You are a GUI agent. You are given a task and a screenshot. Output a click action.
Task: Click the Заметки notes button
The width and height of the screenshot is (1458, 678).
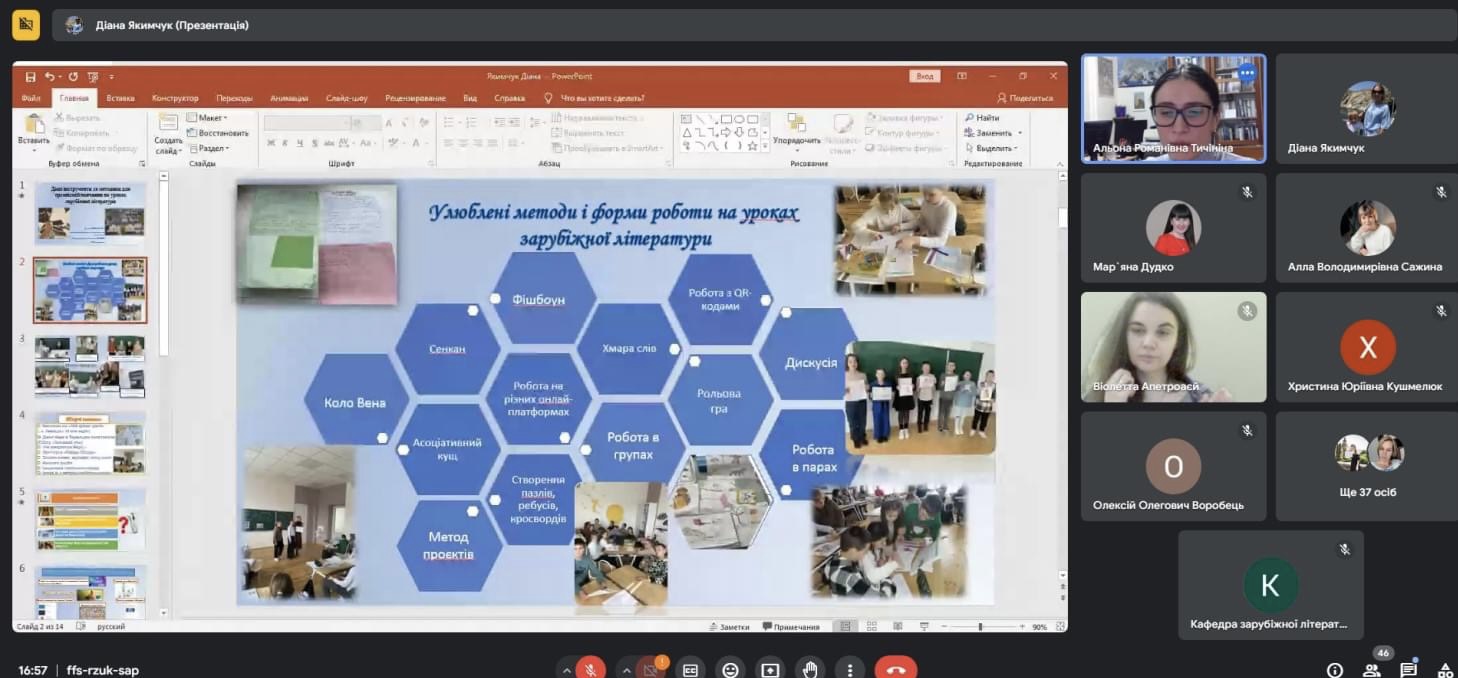[729, 627]
